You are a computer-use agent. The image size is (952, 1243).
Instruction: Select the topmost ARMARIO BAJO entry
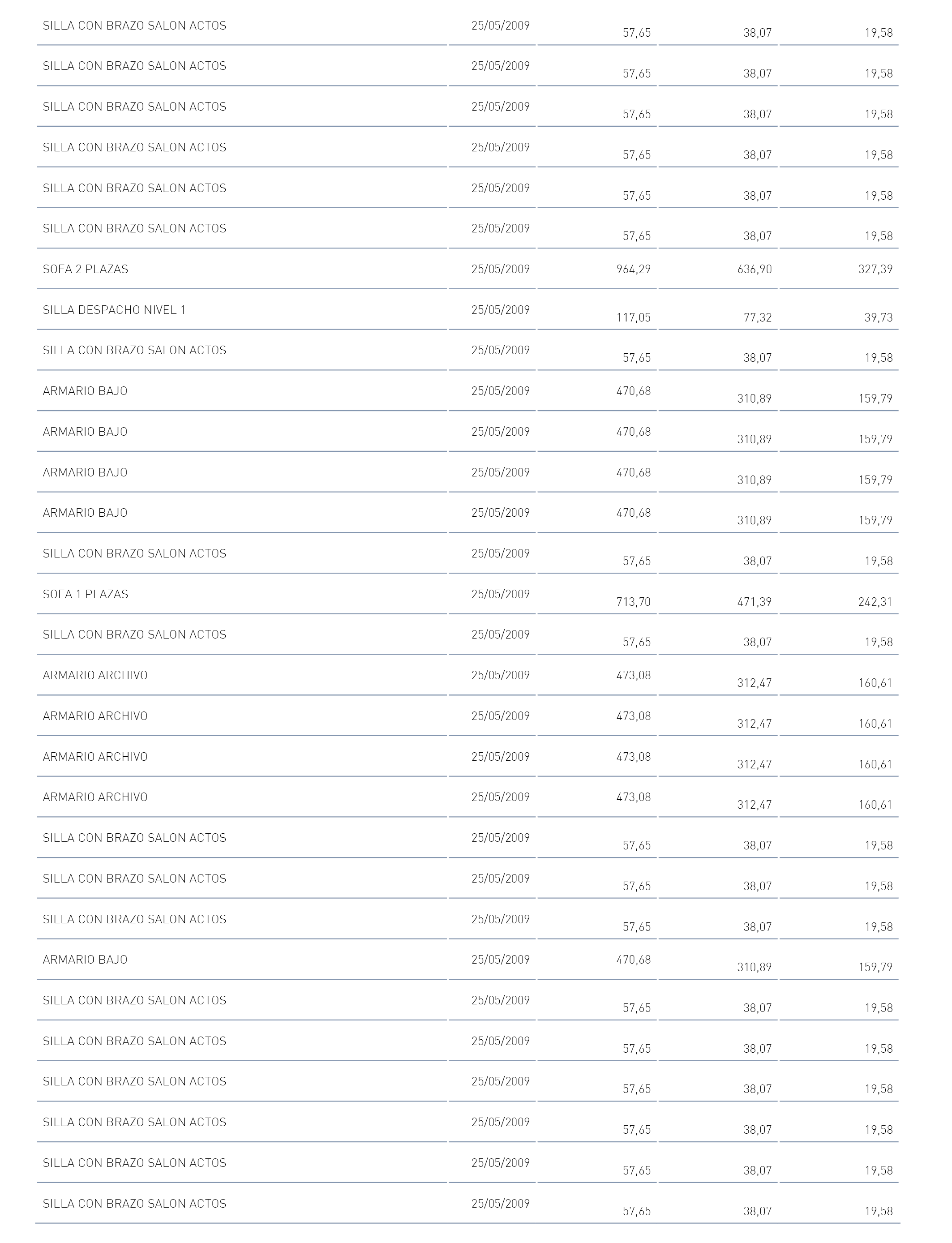[x=85, y=391]
